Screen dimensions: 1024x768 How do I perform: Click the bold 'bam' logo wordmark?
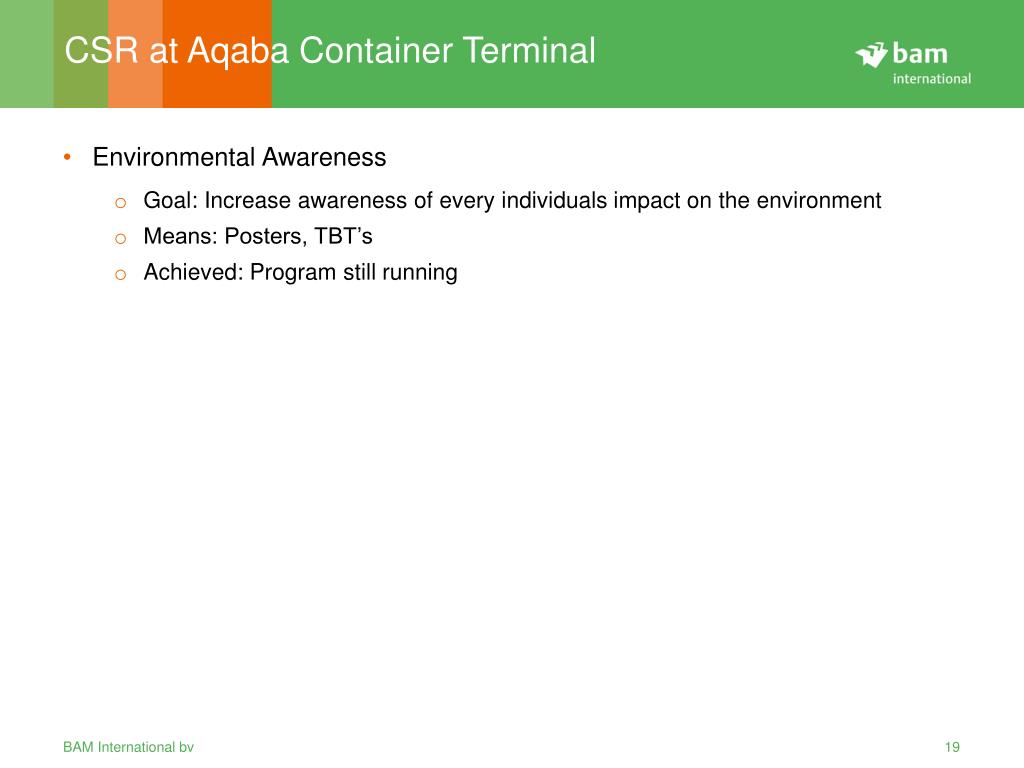tap(920, 54)
